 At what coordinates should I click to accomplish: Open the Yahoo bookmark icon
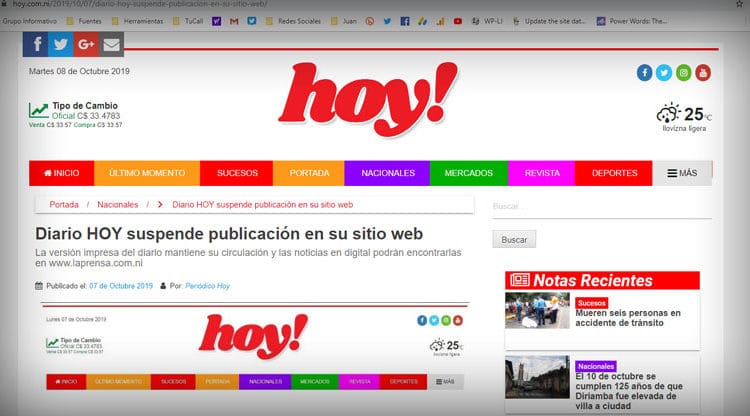tap(216, 21)
